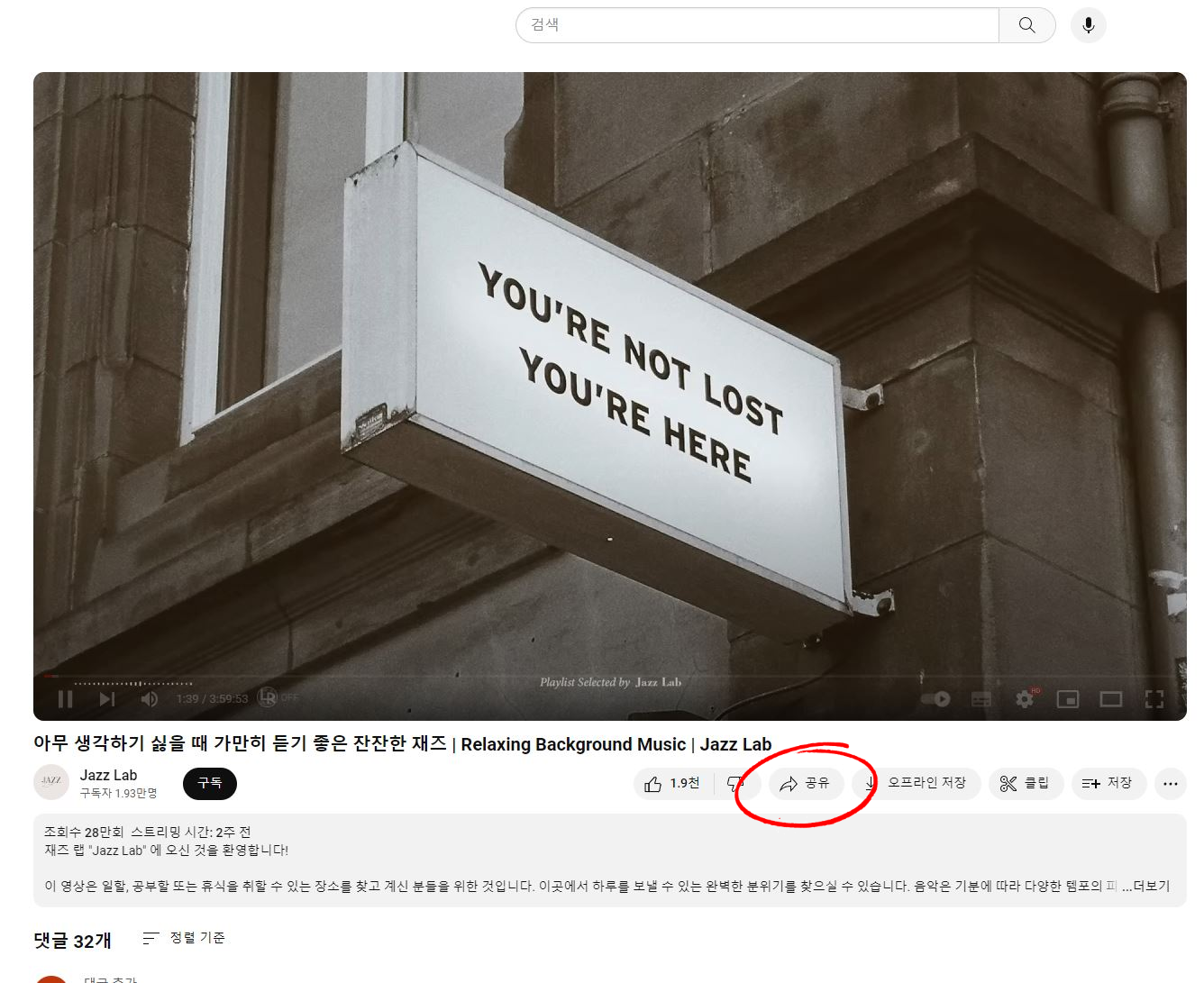This screenshot has width=1204, height=983.
Task: Focus the 검색 search field
Action: (x=757, y=25)
